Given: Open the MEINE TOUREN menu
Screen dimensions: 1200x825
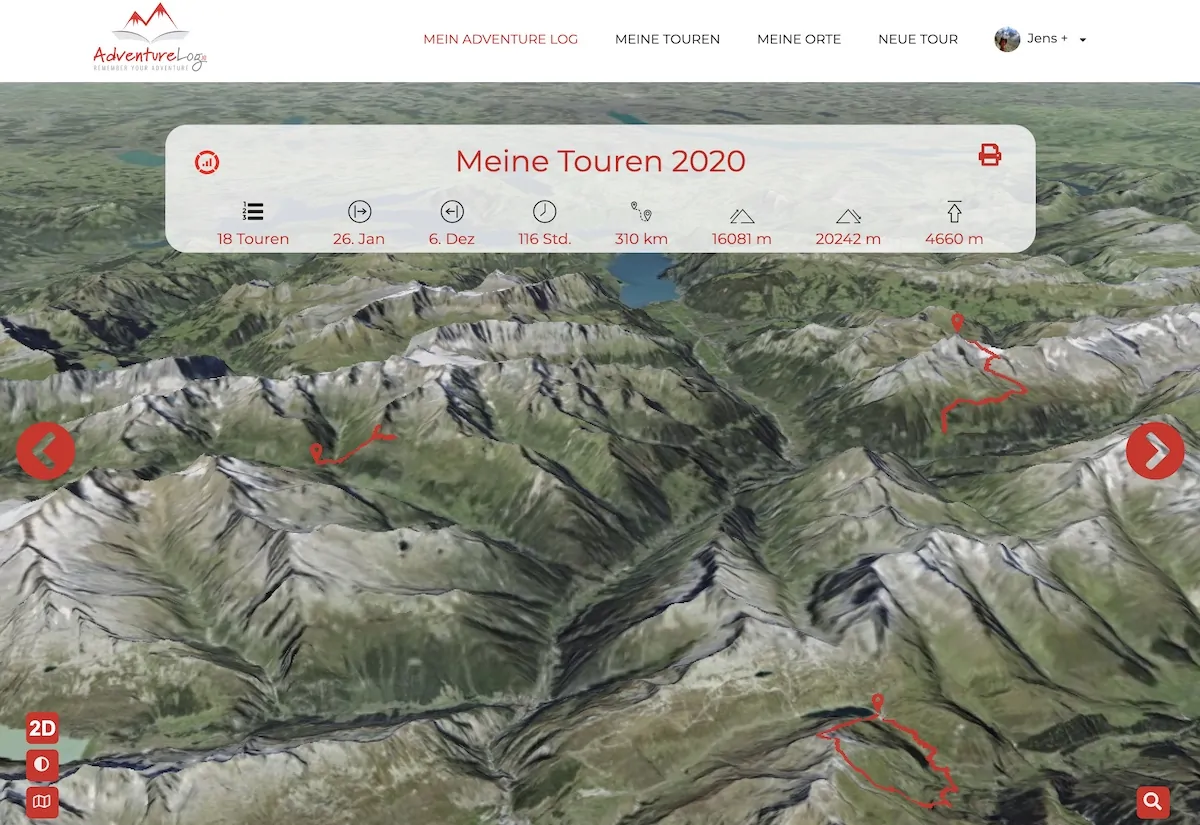Looking at the screenshot, I should 667,39.
